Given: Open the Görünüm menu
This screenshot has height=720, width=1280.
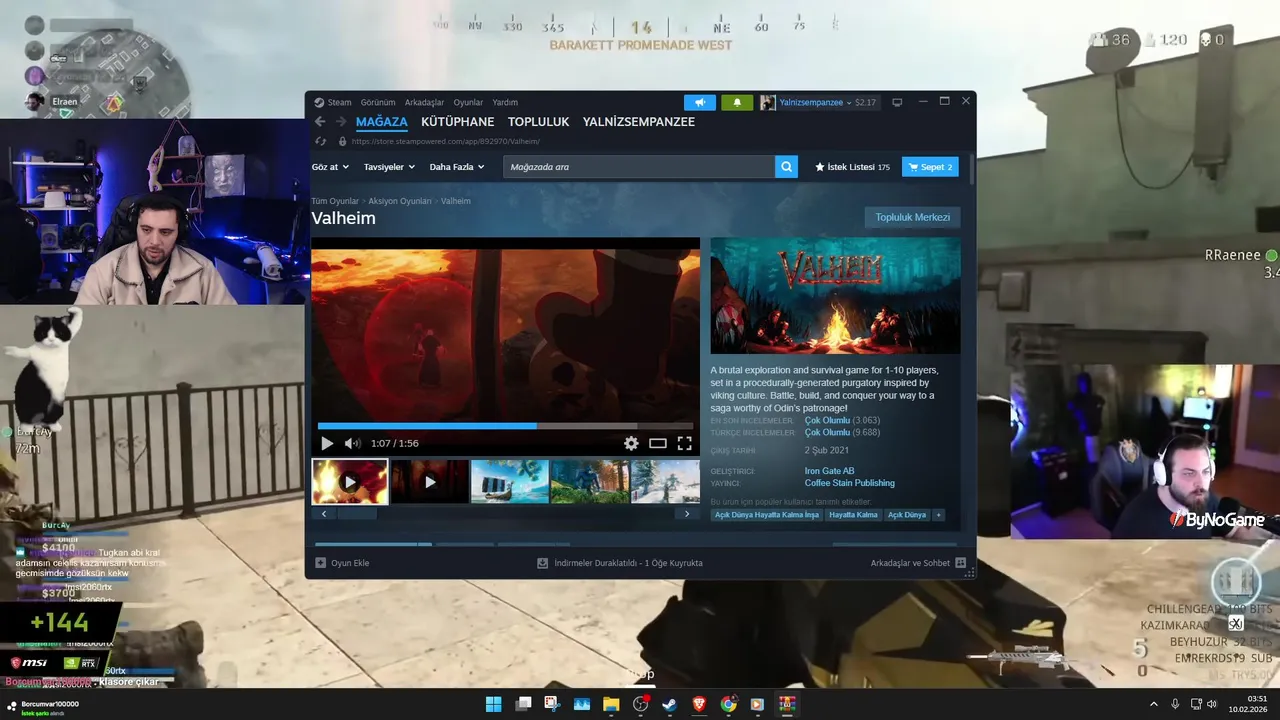Looking at the screenshot, I should 378,102.
